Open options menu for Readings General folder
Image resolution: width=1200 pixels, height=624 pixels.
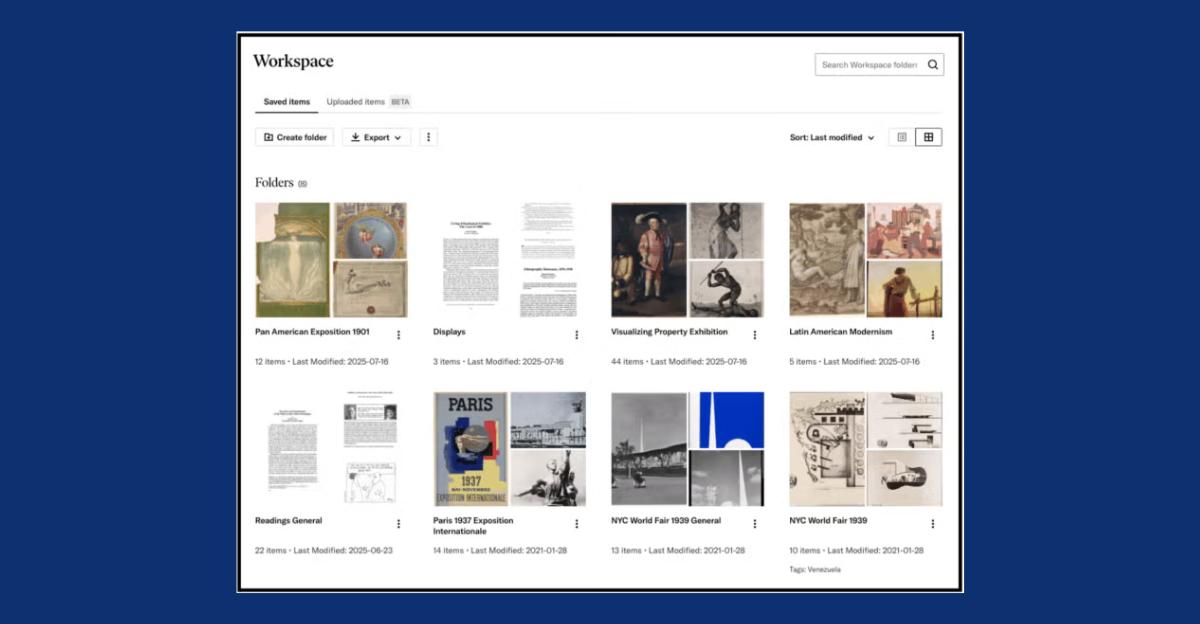point(398,524)
